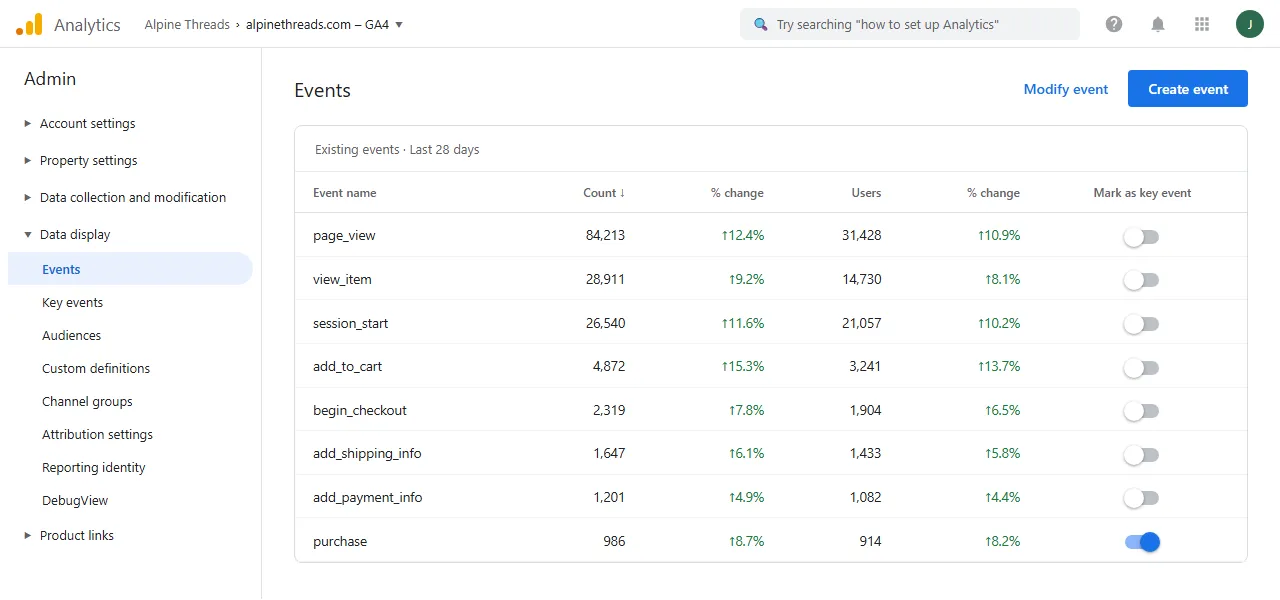Open the notifications bell icon
Screen dimensions: 1280x600
(1158, 24)
